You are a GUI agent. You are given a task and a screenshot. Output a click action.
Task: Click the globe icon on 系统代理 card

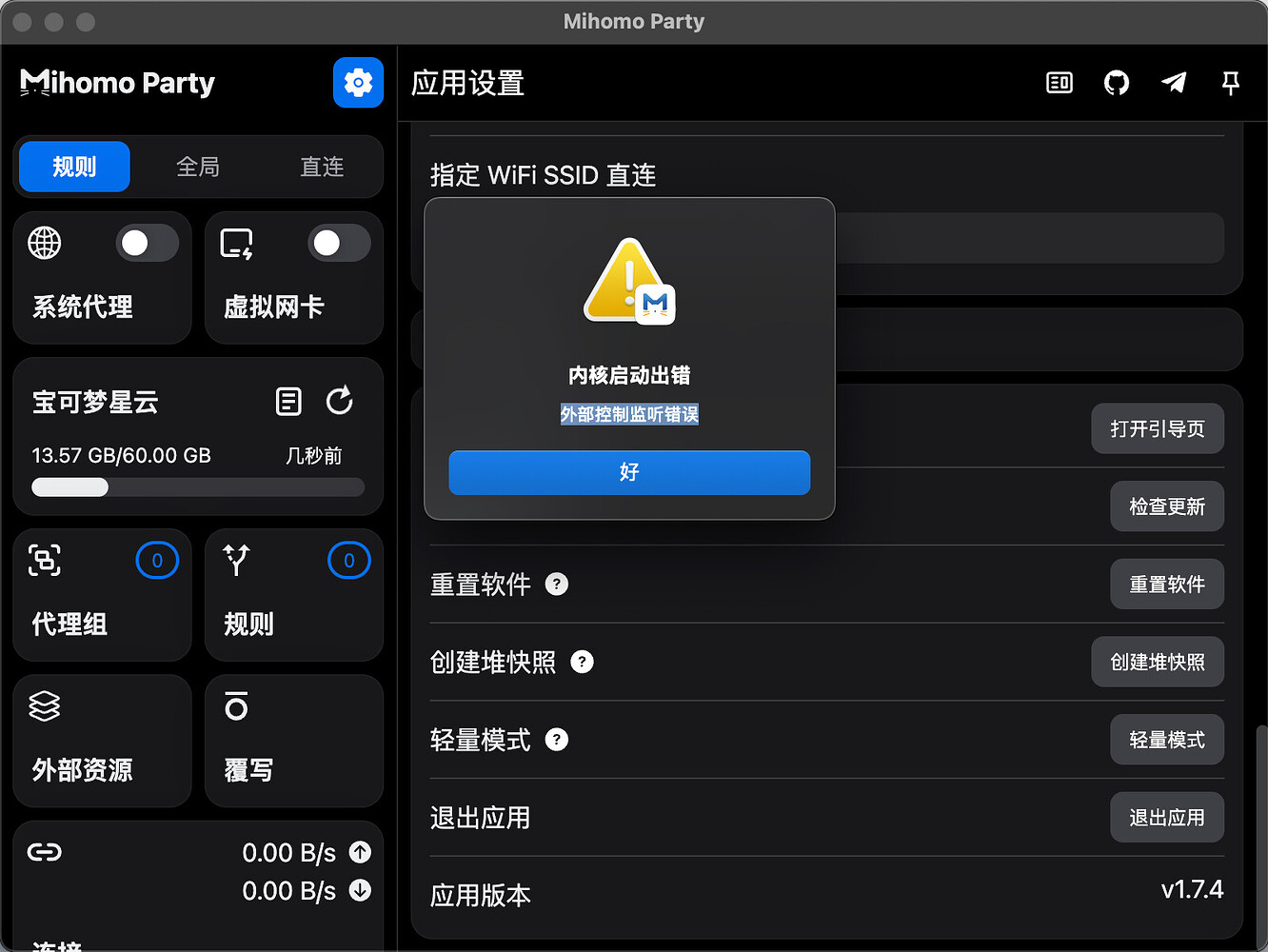point(45,243)
